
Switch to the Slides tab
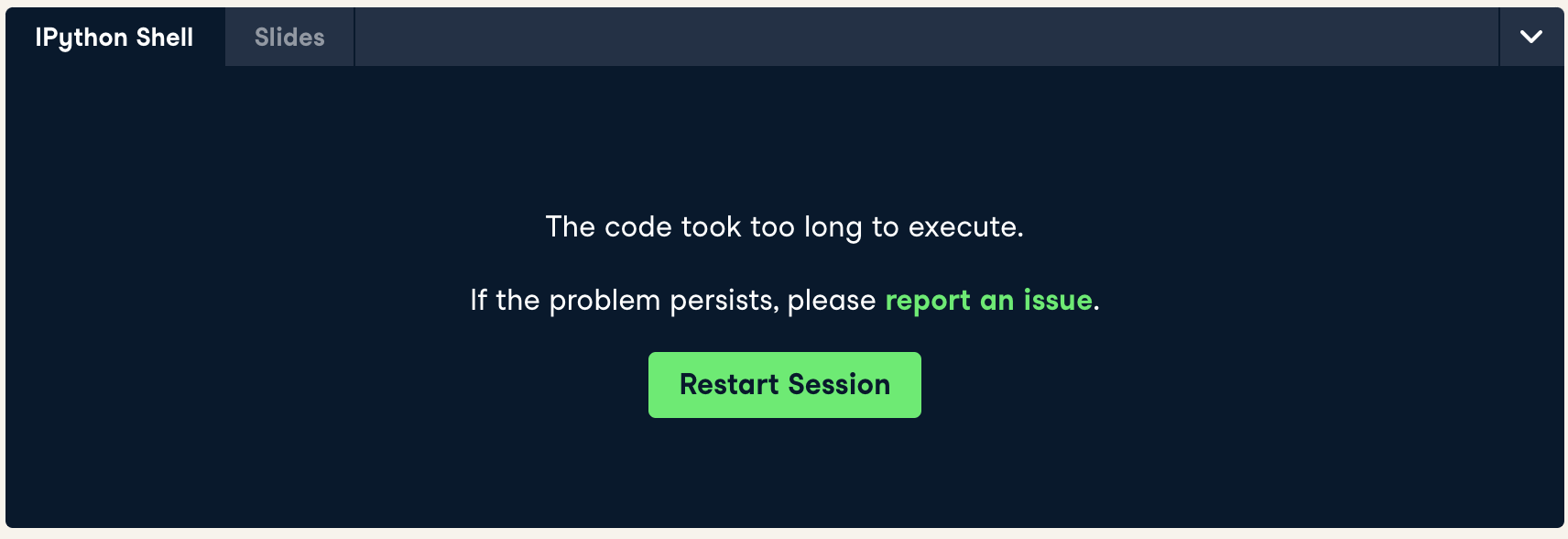pyautogui.click(x=289, y=37)
